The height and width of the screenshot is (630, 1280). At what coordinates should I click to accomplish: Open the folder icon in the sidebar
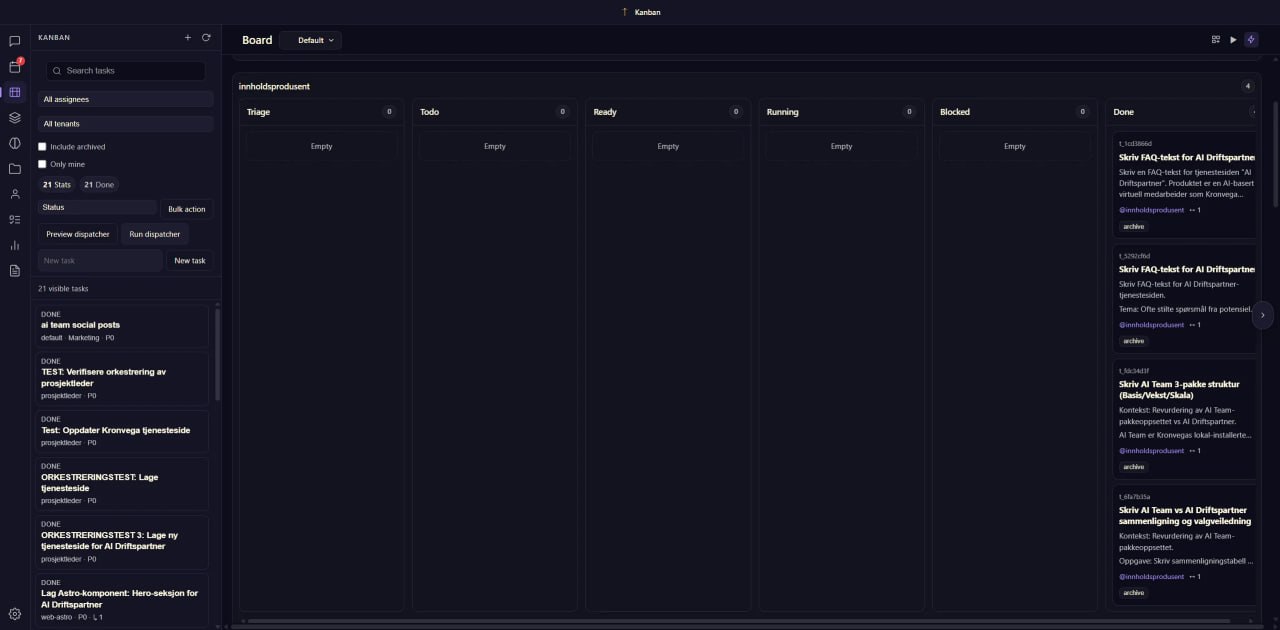pos(14,169)
